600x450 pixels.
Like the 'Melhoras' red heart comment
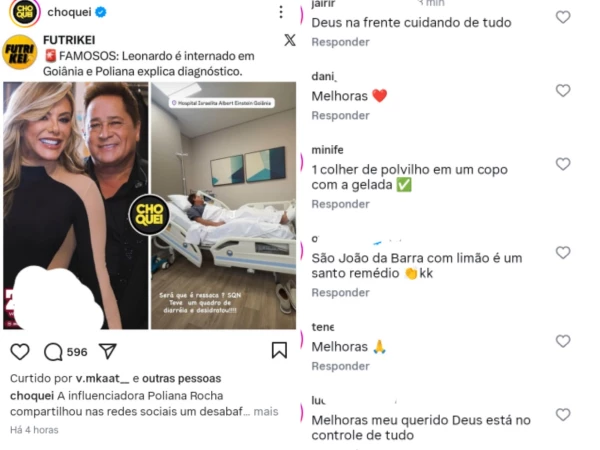tap(563, 90)
